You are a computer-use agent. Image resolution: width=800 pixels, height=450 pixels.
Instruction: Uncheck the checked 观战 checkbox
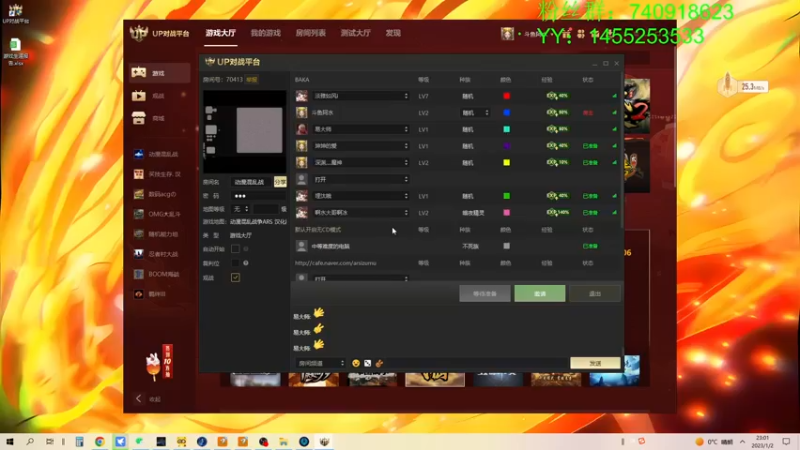[235, 278]
